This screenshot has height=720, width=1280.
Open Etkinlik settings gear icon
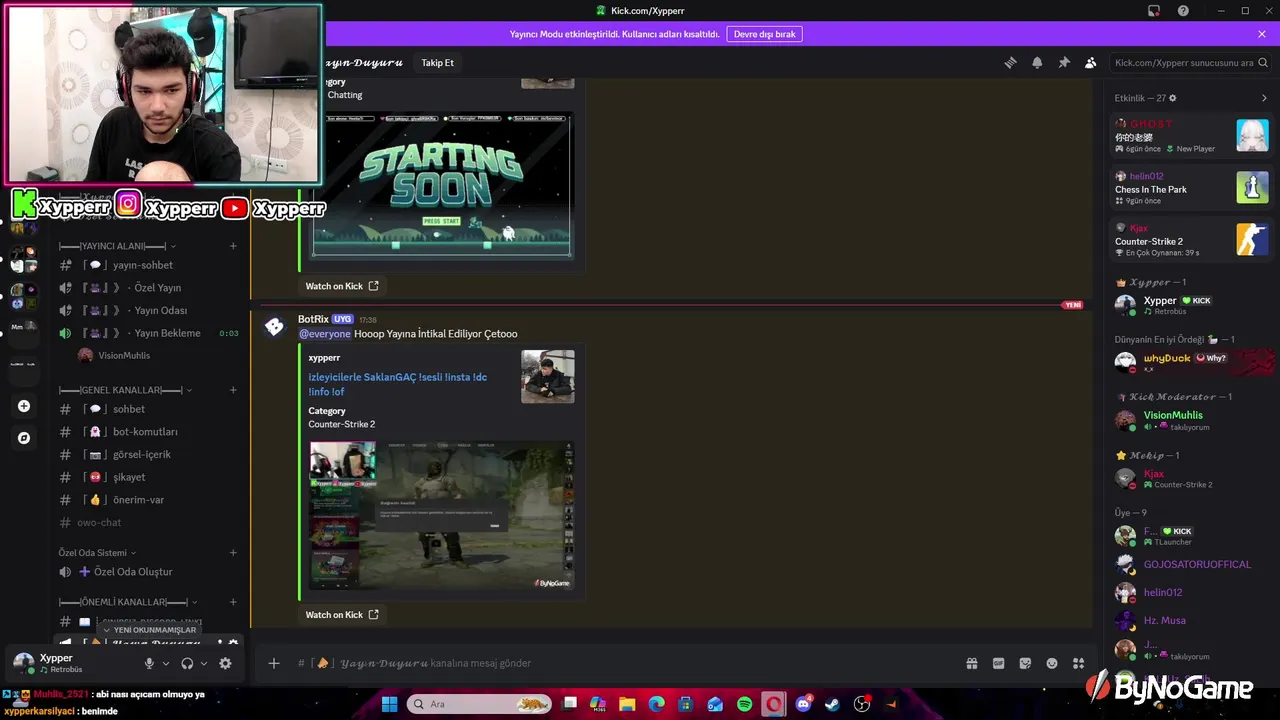[x=1173, y=98]
